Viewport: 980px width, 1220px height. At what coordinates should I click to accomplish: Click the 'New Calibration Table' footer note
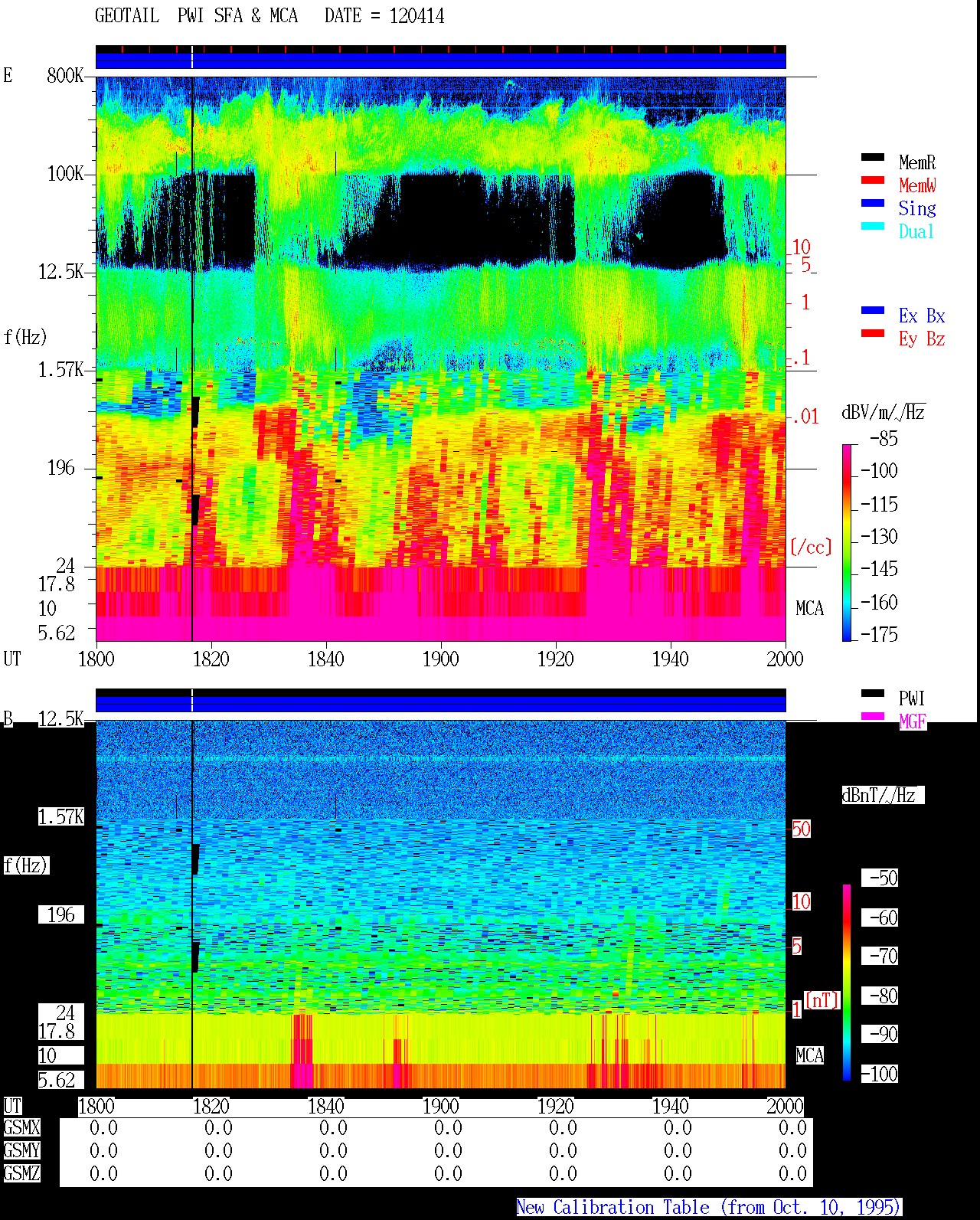coord(708,1207)
